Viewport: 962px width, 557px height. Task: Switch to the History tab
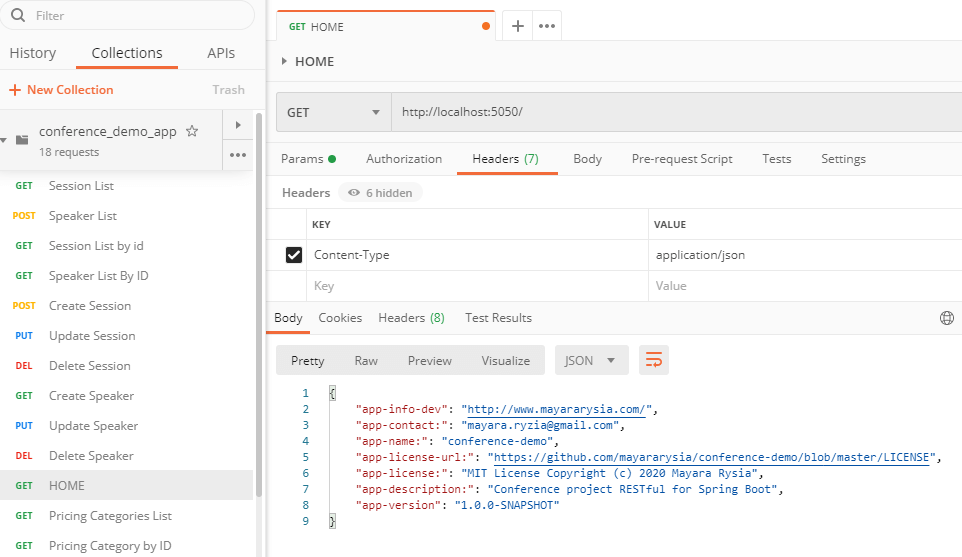(33, 53)
